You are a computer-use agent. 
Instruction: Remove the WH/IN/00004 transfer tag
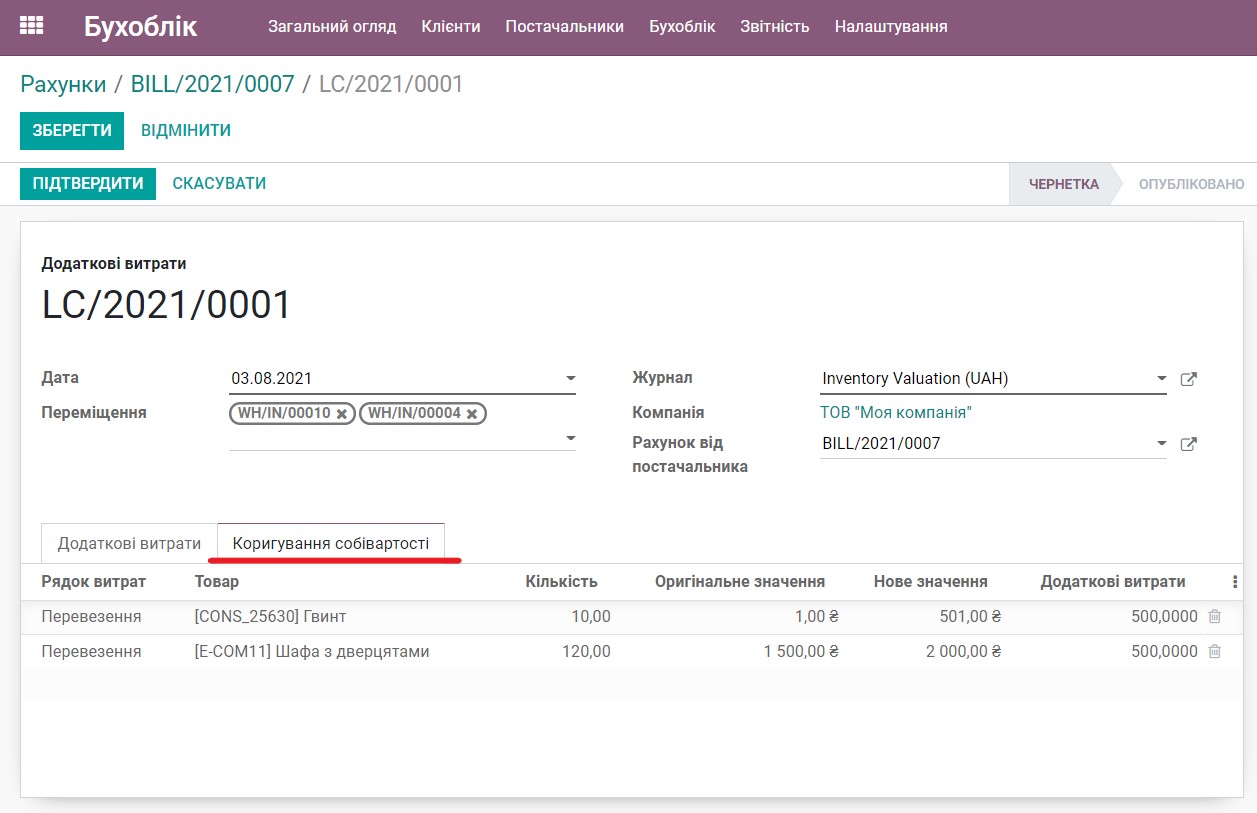pyautogui.click(x=473, y=413)
